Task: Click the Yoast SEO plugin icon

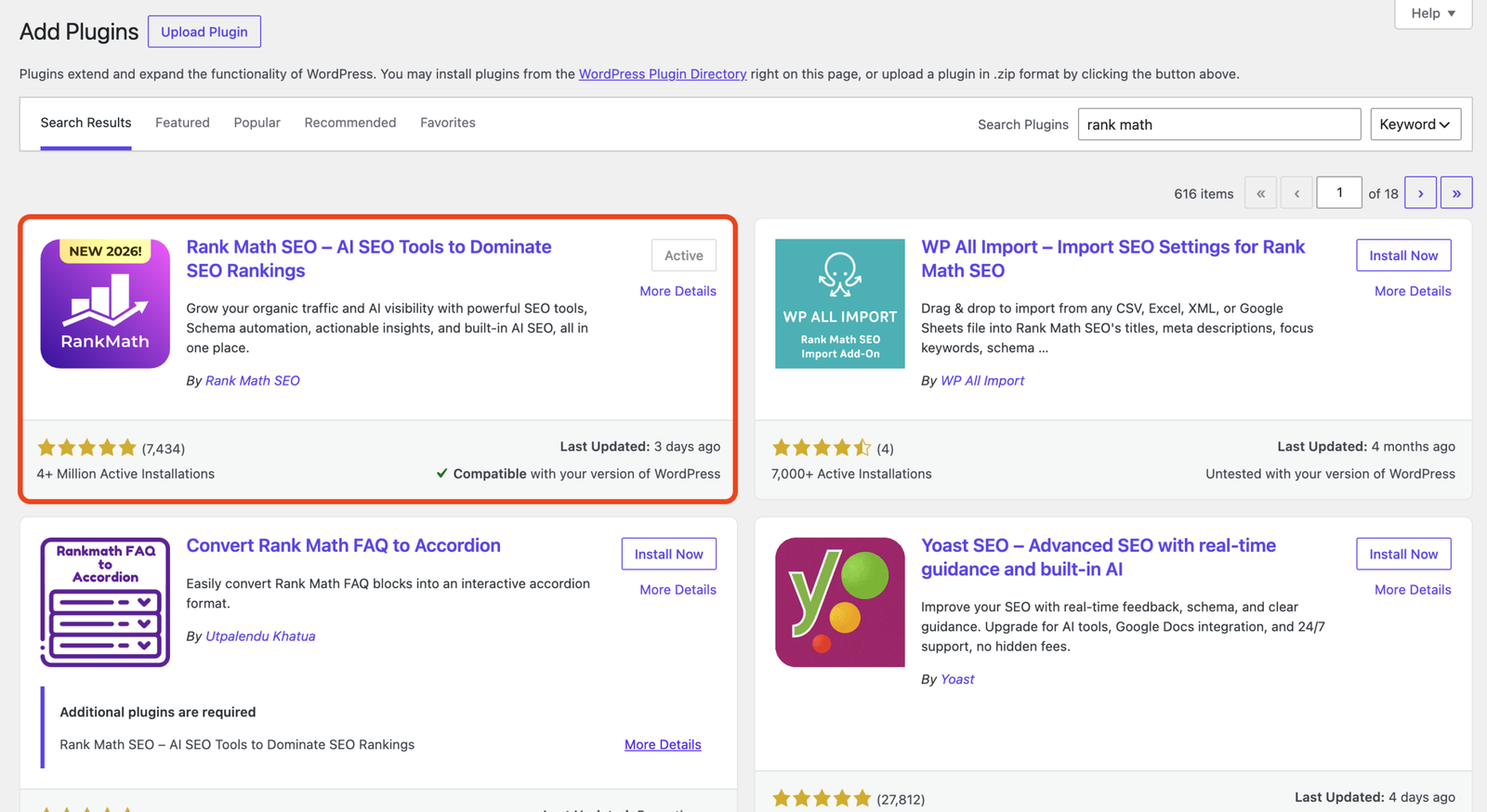Action: click(x=840, y=602)
